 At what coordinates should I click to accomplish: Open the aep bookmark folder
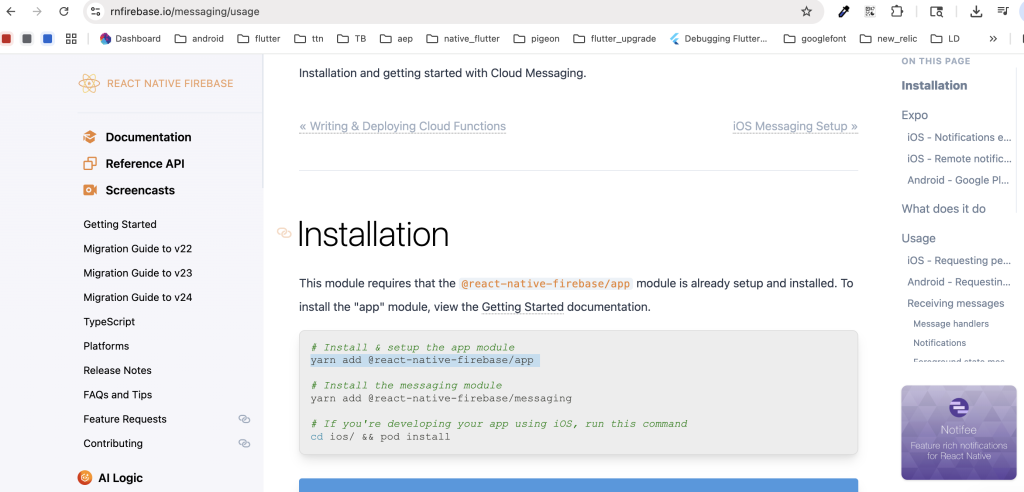coord(396,39)
